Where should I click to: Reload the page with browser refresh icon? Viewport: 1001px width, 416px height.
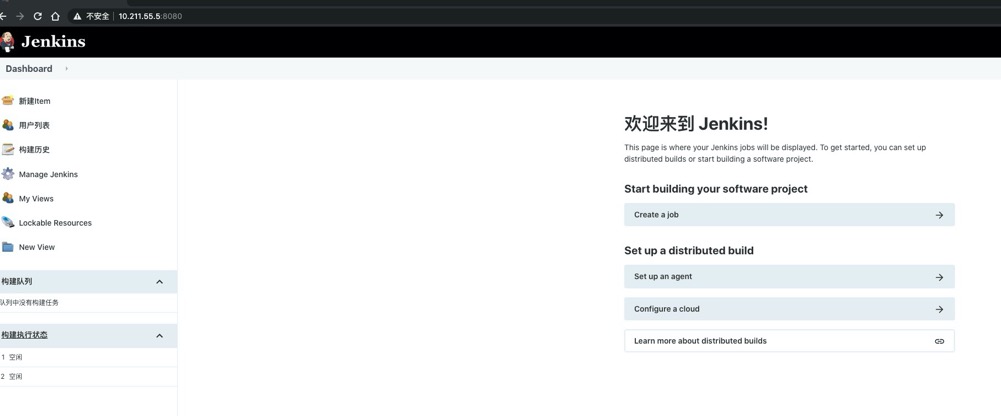pyautogui.click(x=38, y=16)
